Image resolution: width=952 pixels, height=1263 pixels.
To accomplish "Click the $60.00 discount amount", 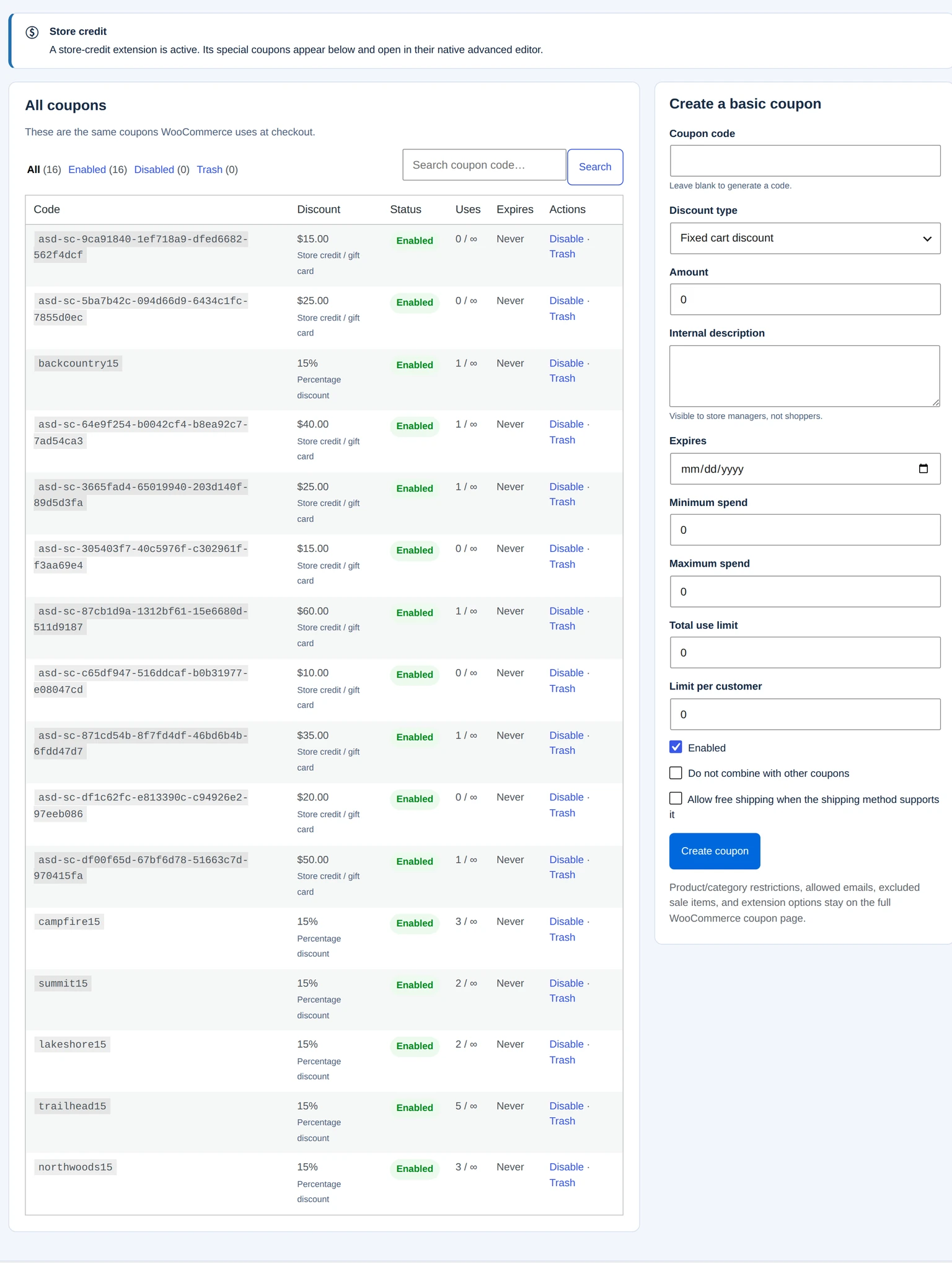I will point(312,611).
